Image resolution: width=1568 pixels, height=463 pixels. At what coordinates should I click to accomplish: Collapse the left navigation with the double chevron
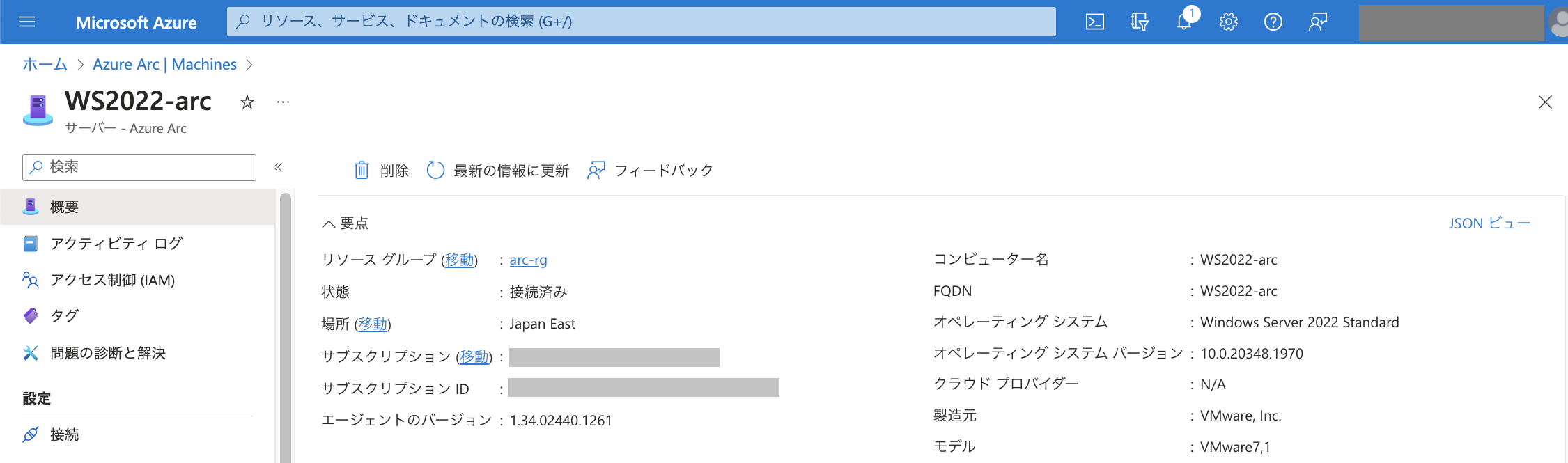278,167
